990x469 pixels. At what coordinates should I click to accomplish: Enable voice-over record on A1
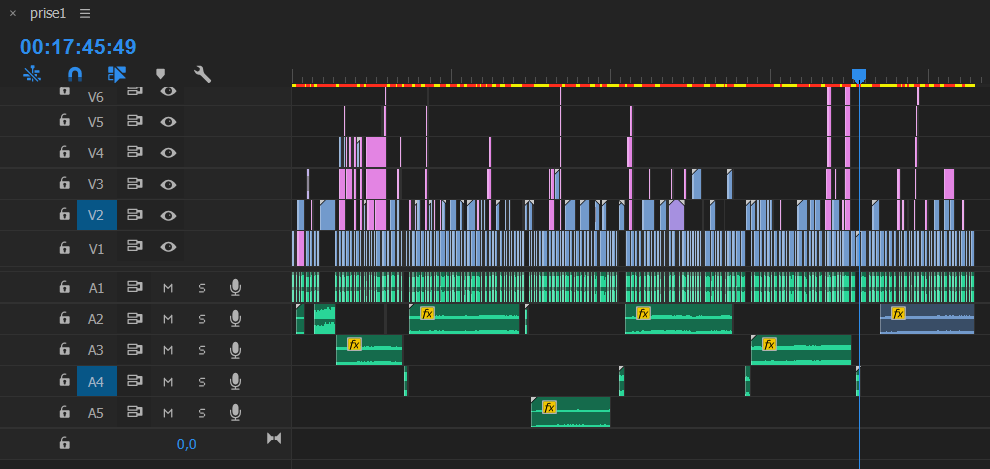point(236,288)
